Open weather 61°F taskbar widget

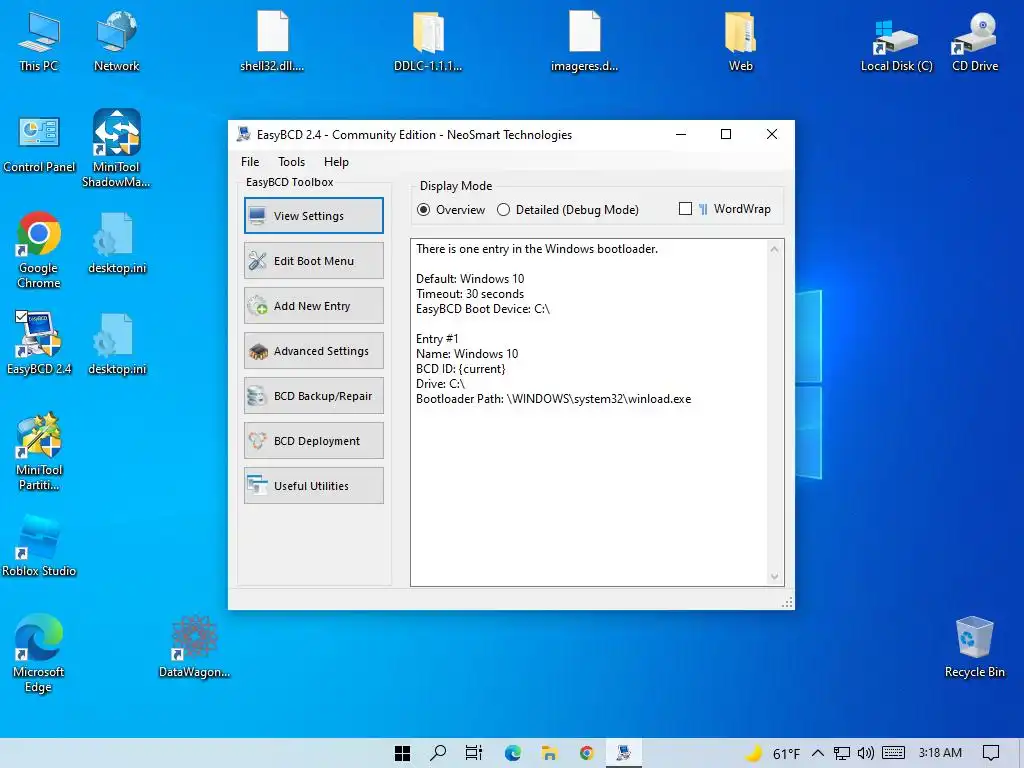(773, 753)
